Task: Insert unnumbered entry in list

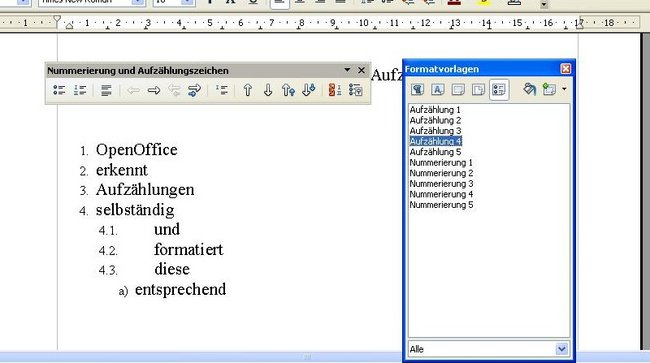Action: tap(221, 90)
